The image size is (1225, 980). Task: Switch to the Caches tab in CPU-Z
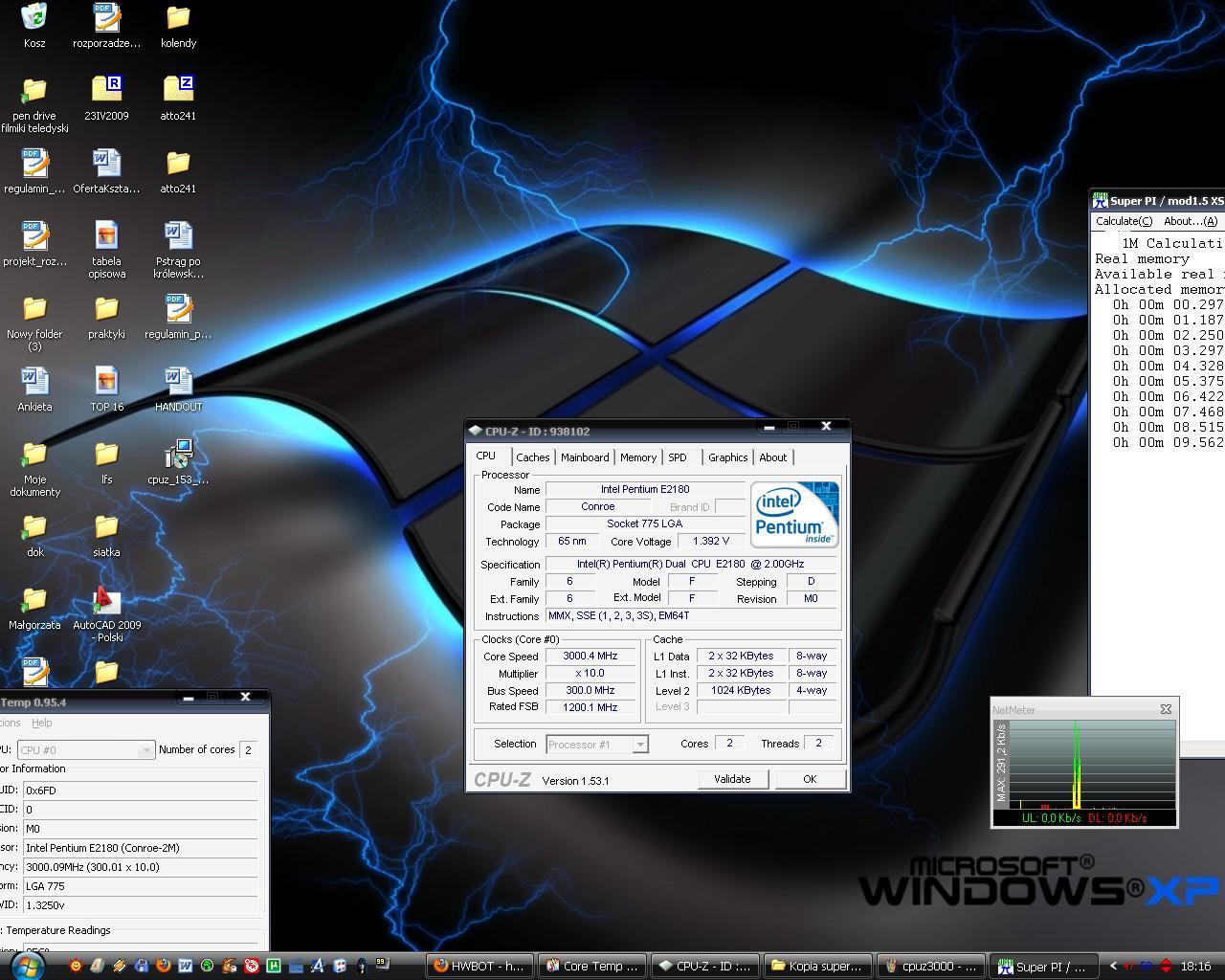point(533,457)
